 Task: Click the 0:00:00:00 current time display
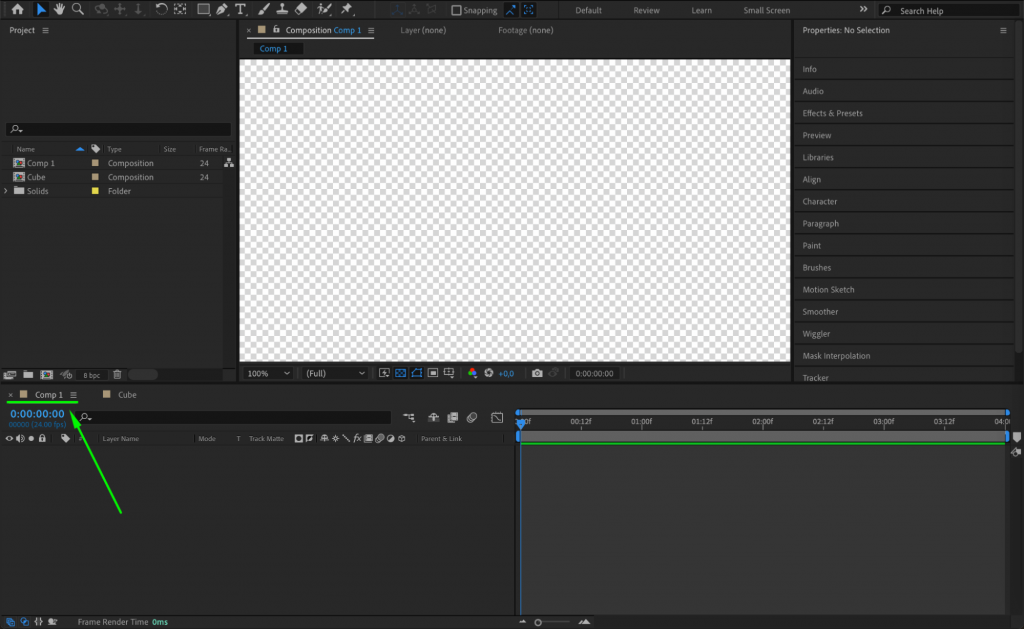pos(35,414)
